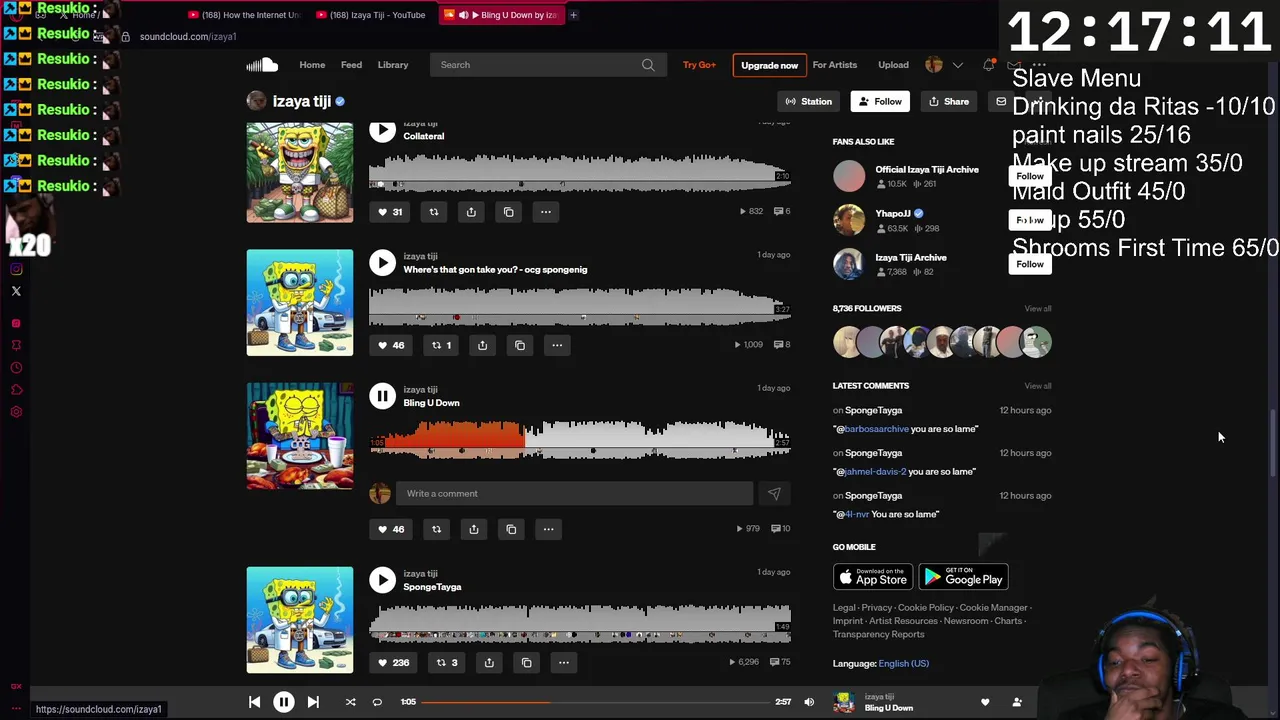Viewport: 1280px width, 720px height.
Task: Play Where's that gon take you track
Action: pyautogui.click(x=382, y=263)
